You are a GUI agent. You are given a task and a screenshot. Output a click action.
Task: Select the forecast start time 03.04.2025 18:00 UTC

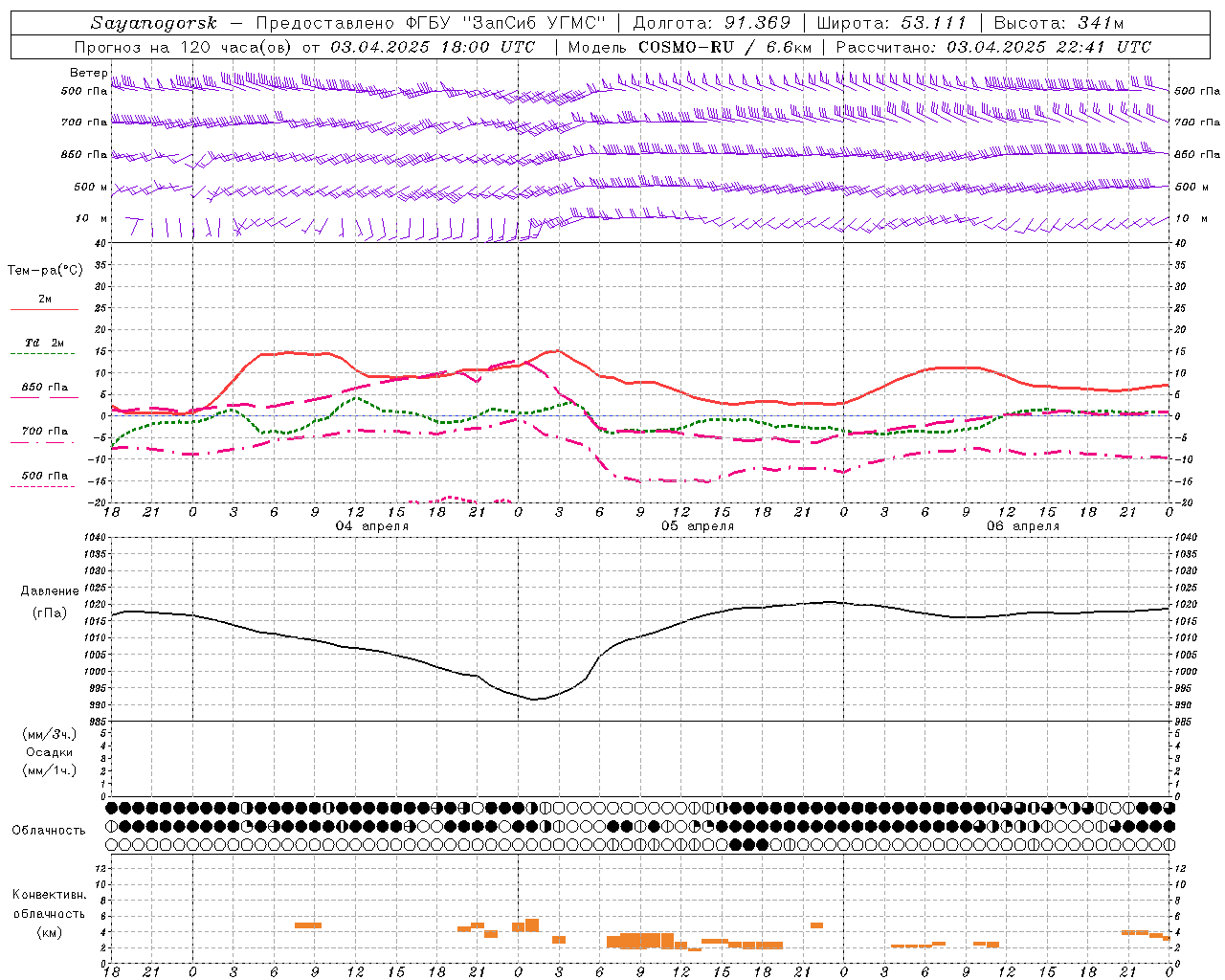pyautogui.click(x=434, y=47)
